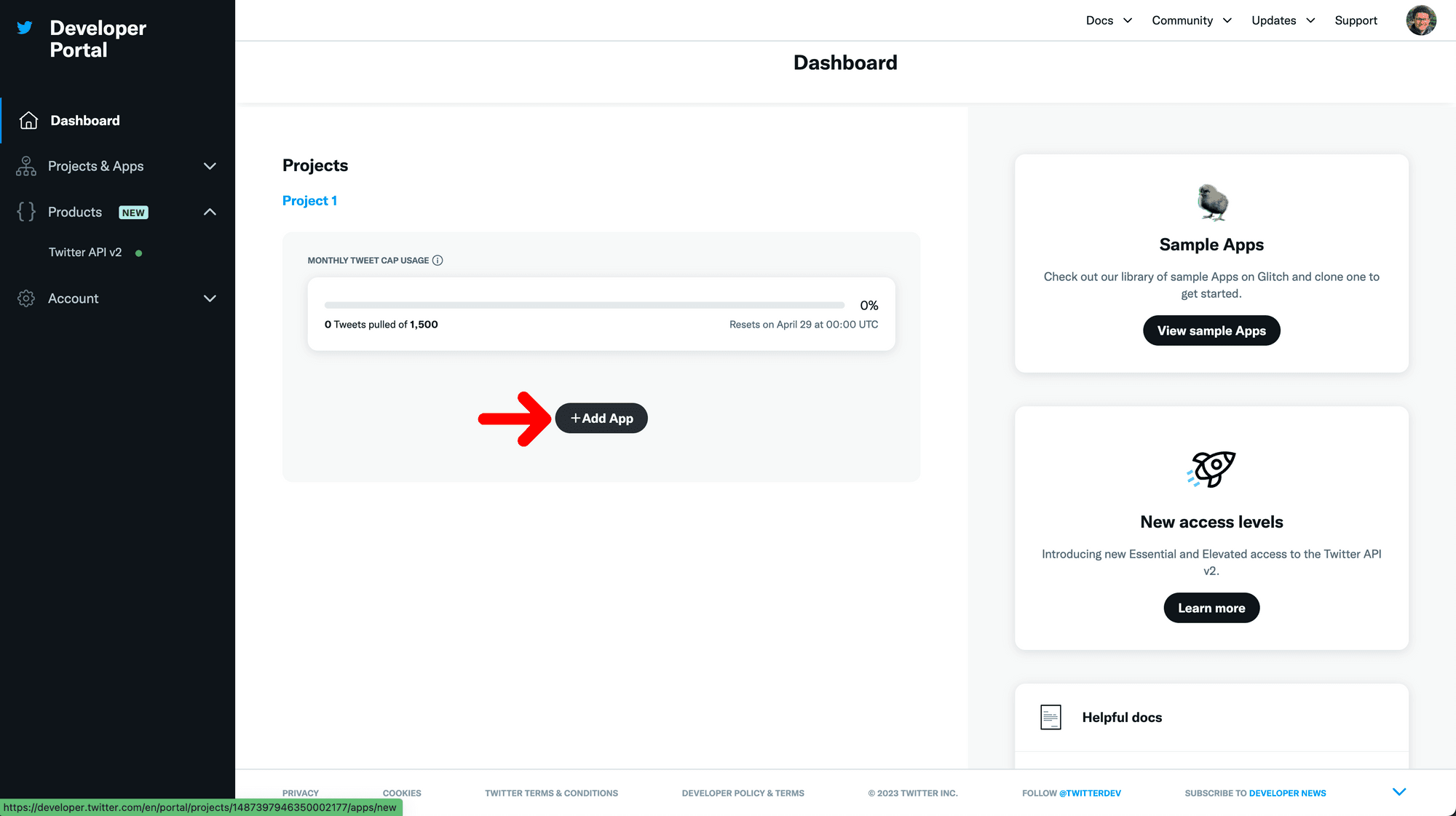Click the Helpful docs document icon
This screenshot has height=816, width=1456.
pos(1051,716)
